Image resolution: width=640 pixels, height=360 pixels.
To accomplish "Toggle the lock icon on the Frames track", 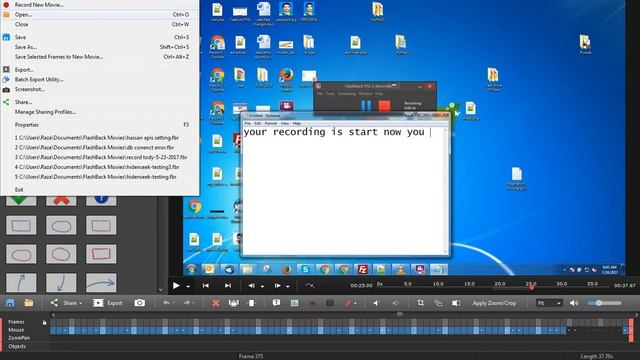I will click(44, 322).
